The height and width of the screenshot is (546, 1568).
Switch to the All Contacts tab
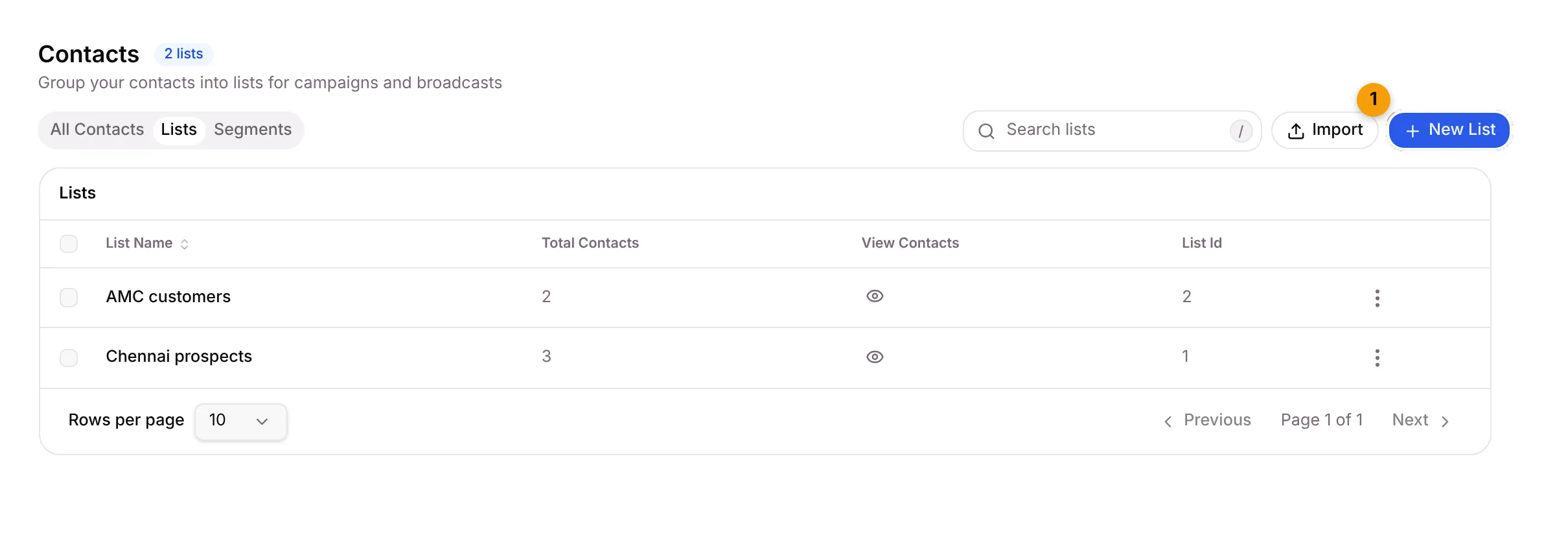click(x=97, y=130)
